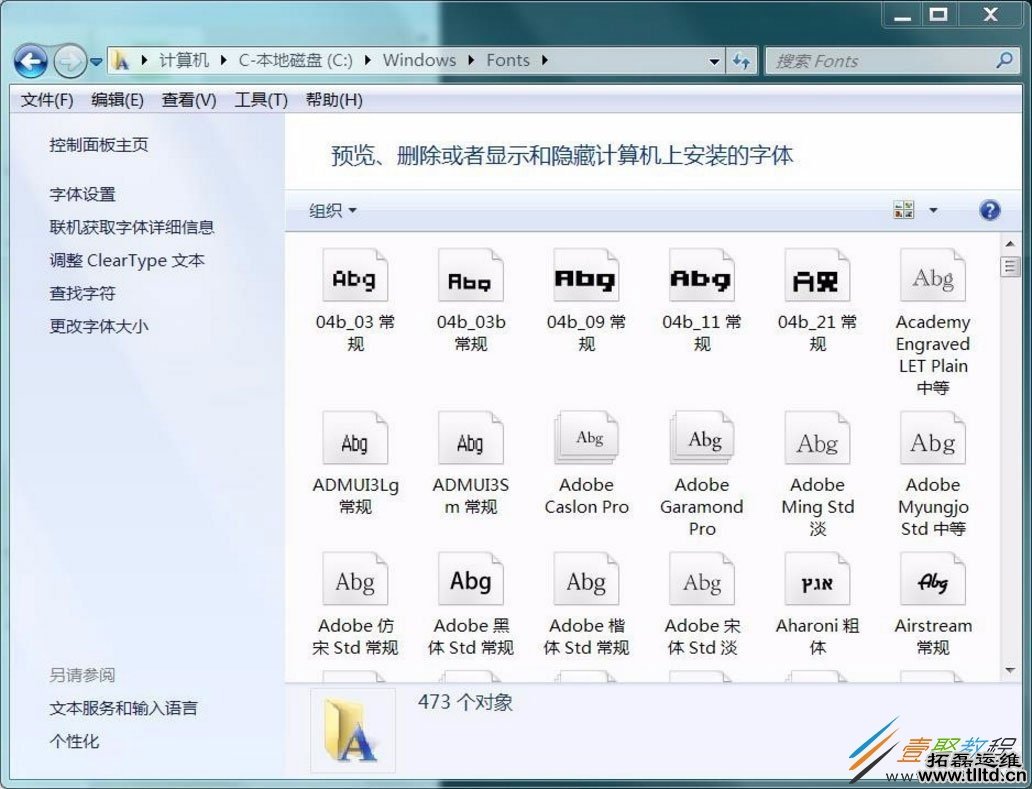Open the 04b_03 常规 font preview
The image size is (1032, 789).
point(355,276)
